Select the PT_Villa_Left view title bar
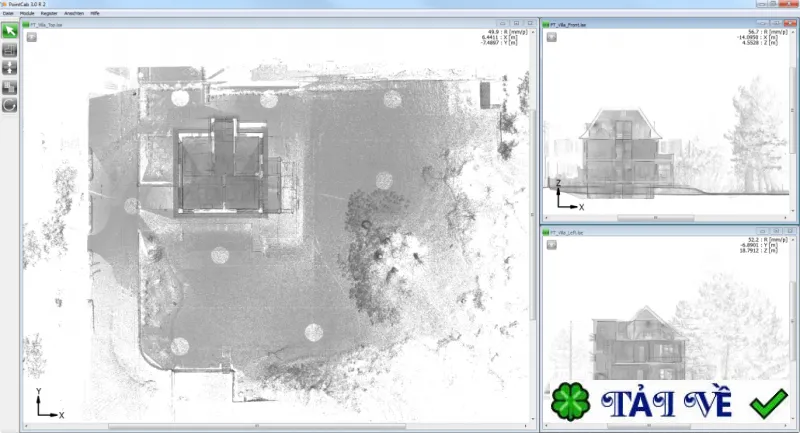The image size is (800, 433). (x=669, y=232)
